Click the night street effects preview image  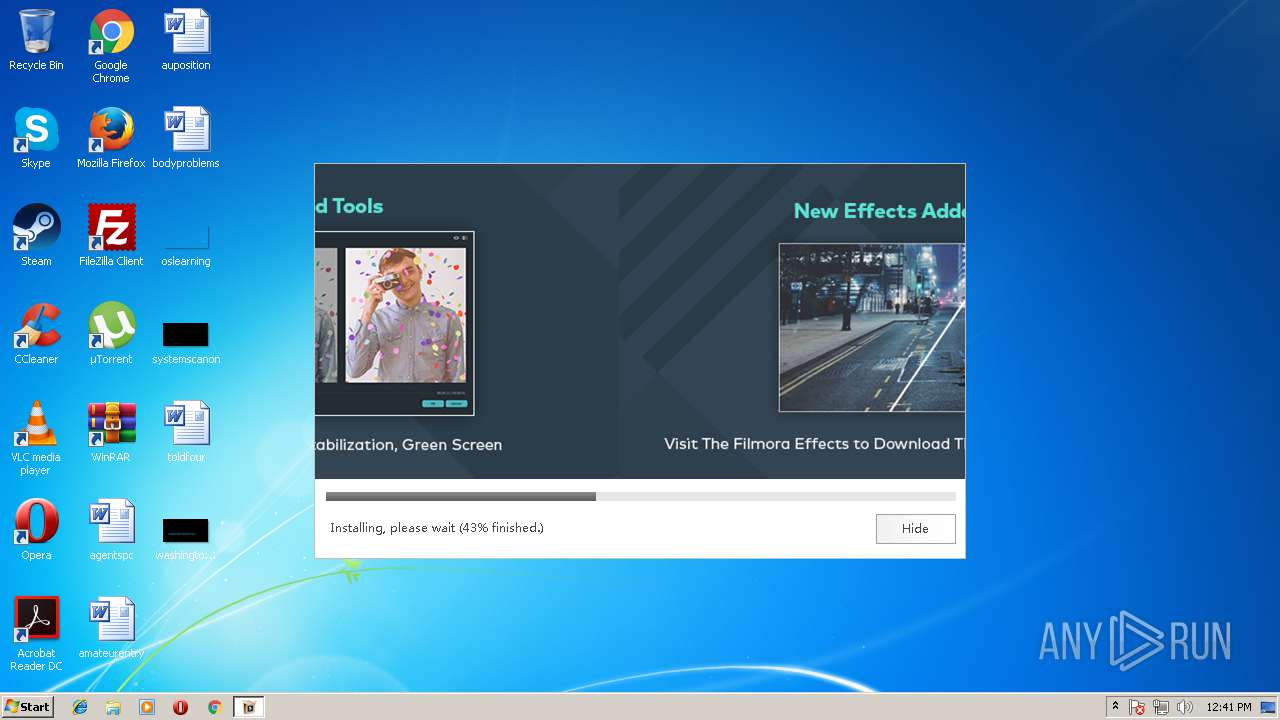click(872, 327)
